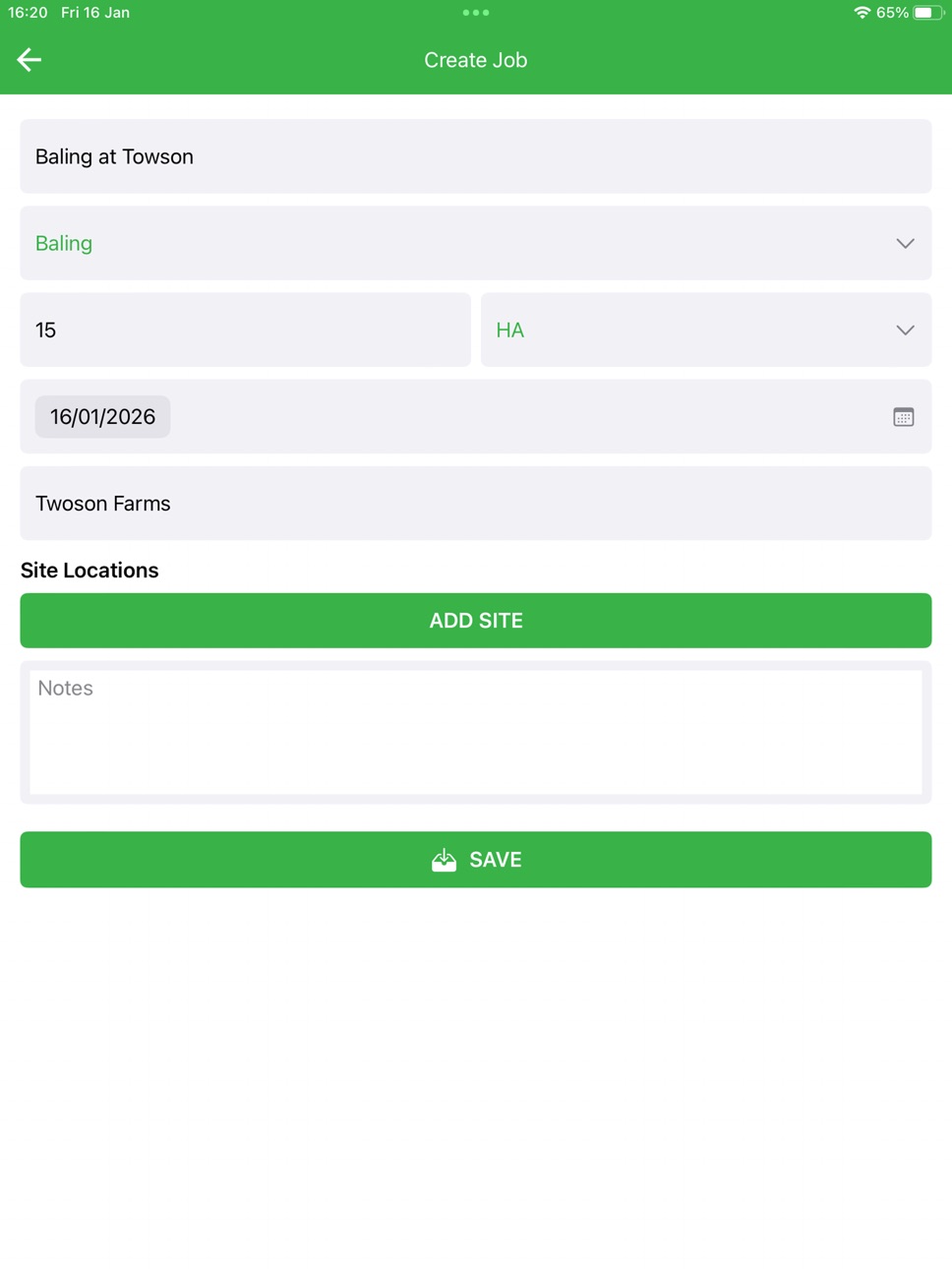
Task: Tap the Wi-Fi status icon
Action: pyautogui.click(x=862, y=13)
